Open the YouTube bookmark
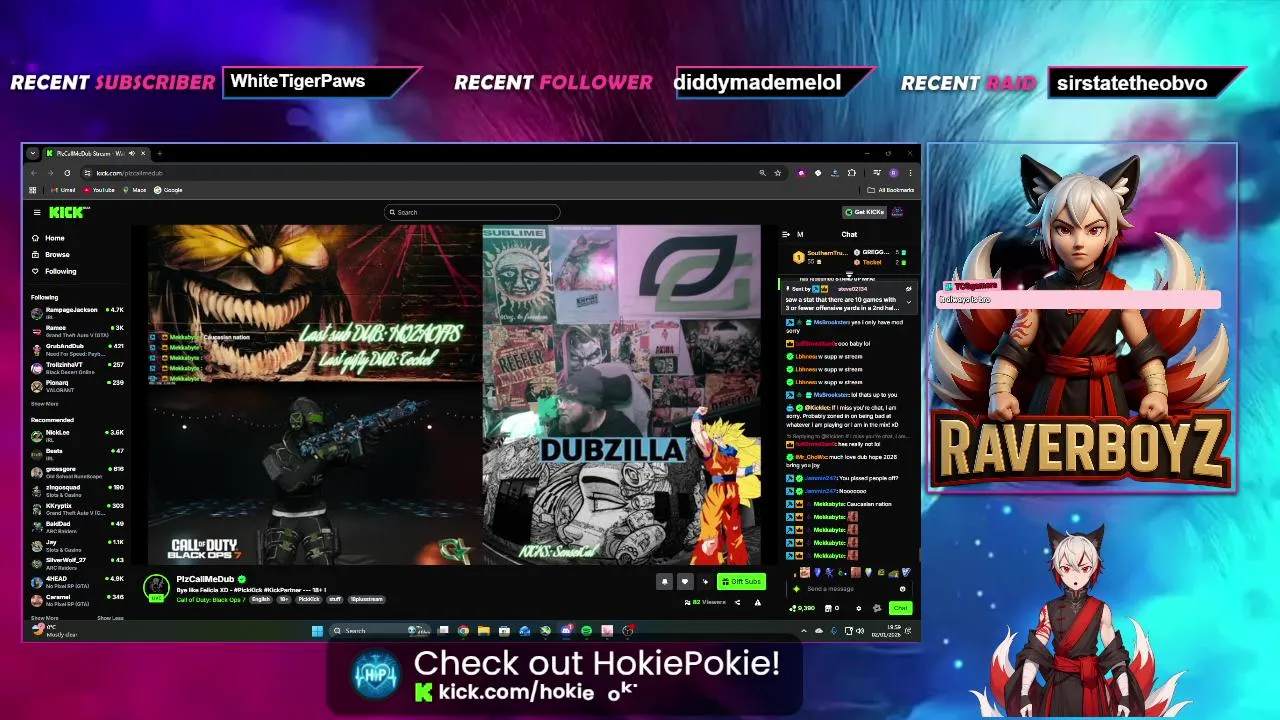Screen dimensions: 1280x720 point(98,190)
